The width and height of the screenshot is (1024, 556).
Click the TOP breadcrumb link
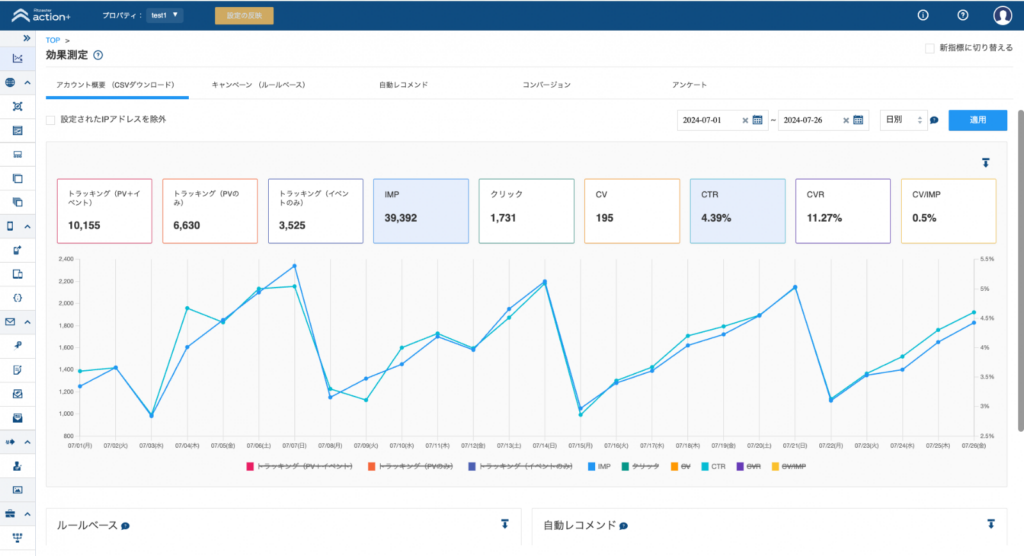pos(53,40)
